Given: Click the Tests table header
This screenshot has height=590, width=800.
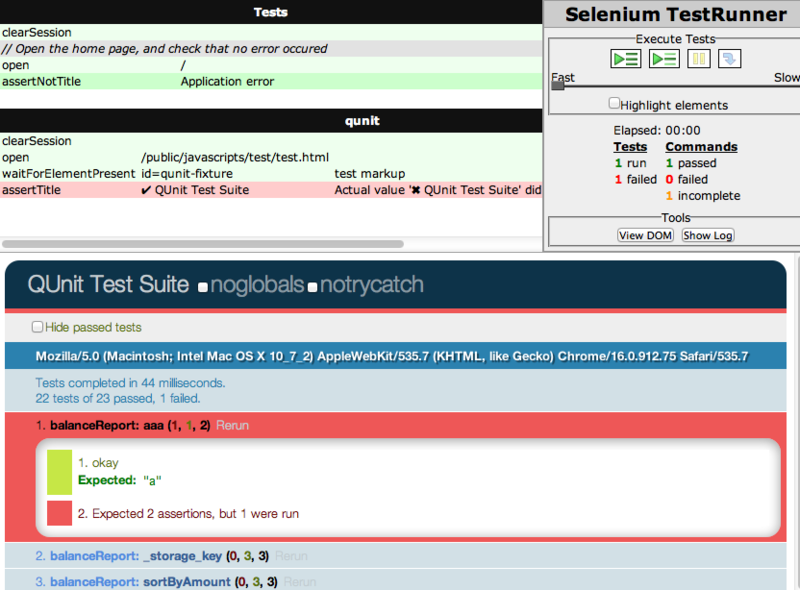Looking at the screenshot, I should coord(271,12).
